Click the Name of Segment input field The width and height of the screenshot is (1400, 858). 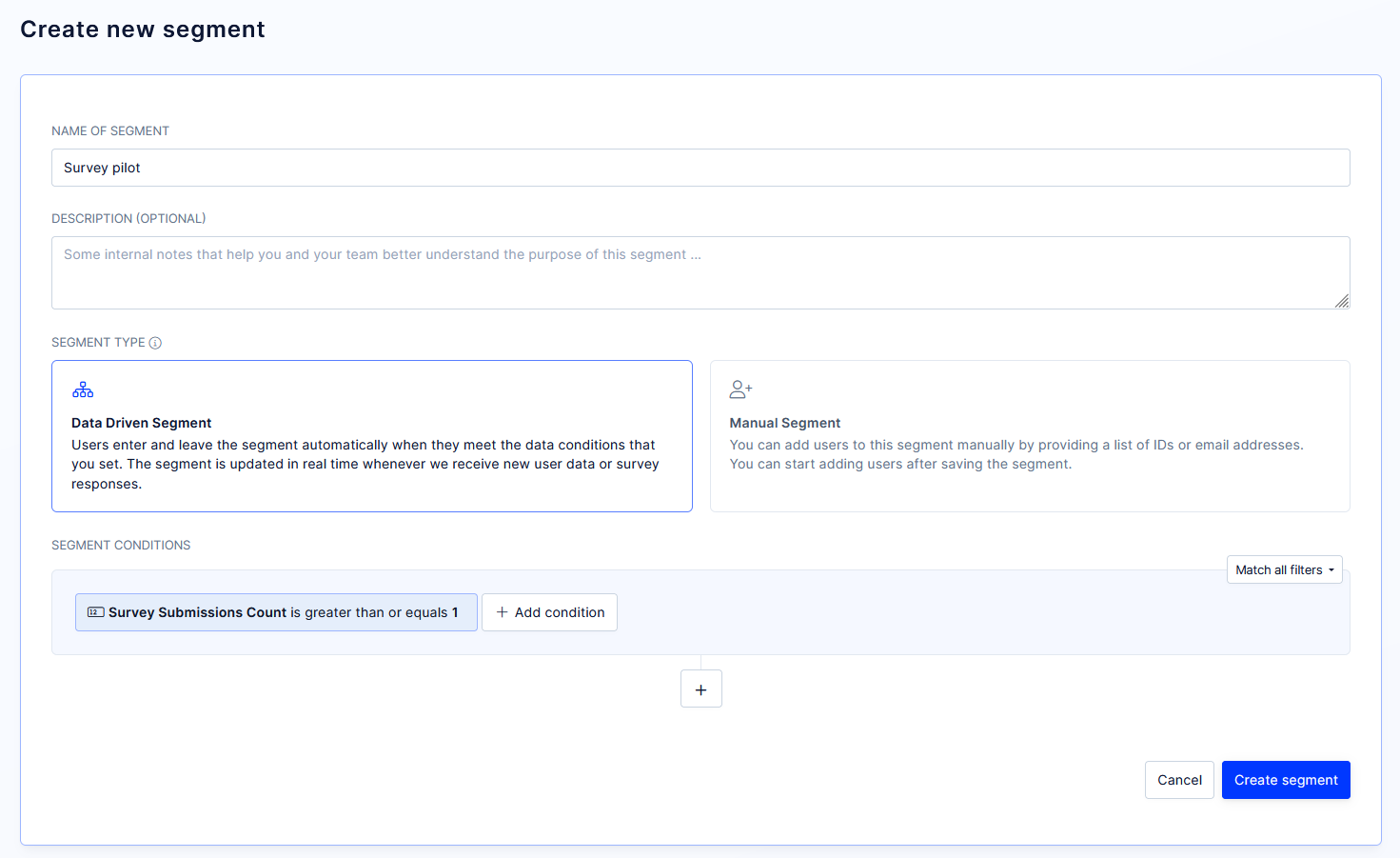tap(700, 167)
